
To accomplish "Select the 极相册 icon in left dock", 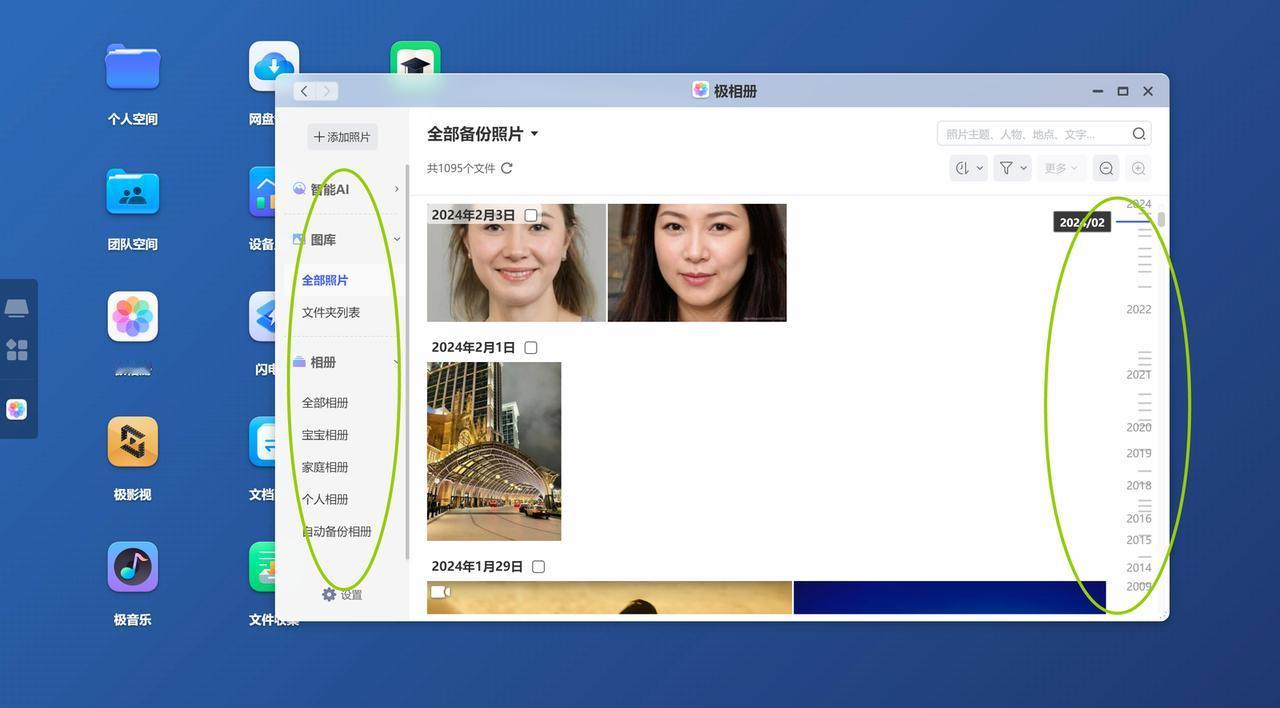I will (17, 409).
